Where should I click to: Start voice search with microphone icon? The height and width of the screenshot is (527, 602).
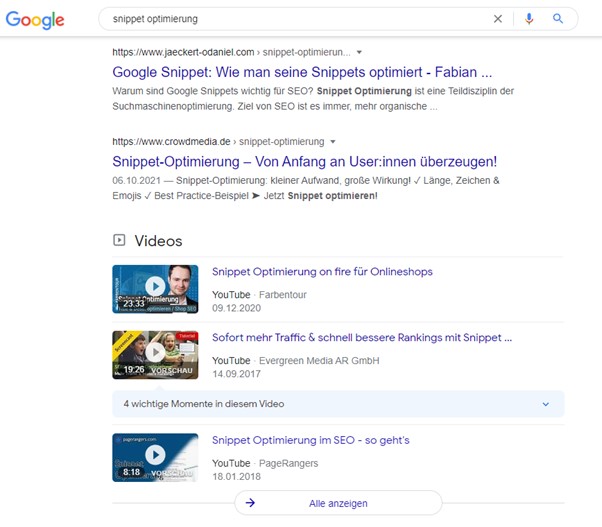coord(530,19)
